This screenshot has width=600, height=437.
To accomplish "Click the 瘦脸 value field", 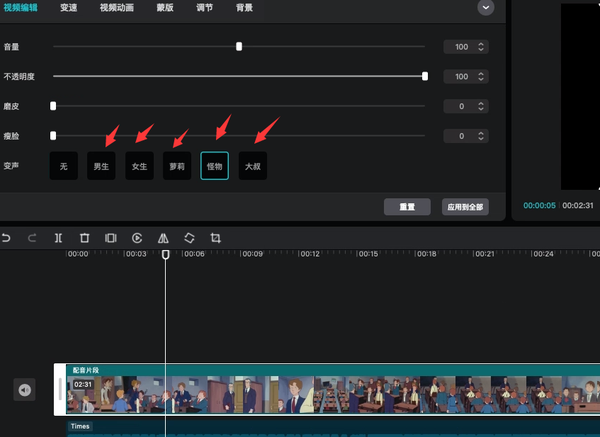I will point(466,135).
